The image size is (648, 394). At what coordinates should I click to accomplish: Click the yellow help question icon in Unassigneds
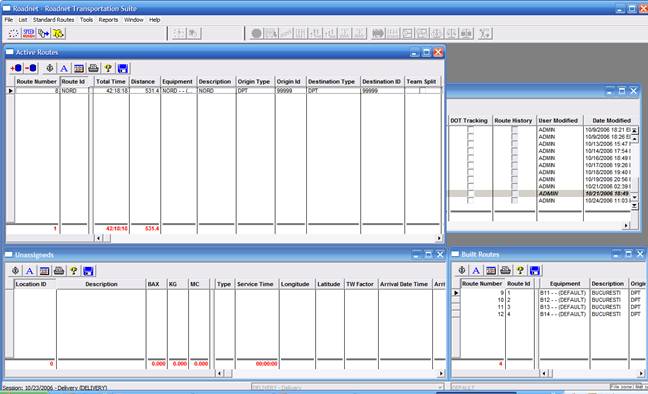[74, 271]
